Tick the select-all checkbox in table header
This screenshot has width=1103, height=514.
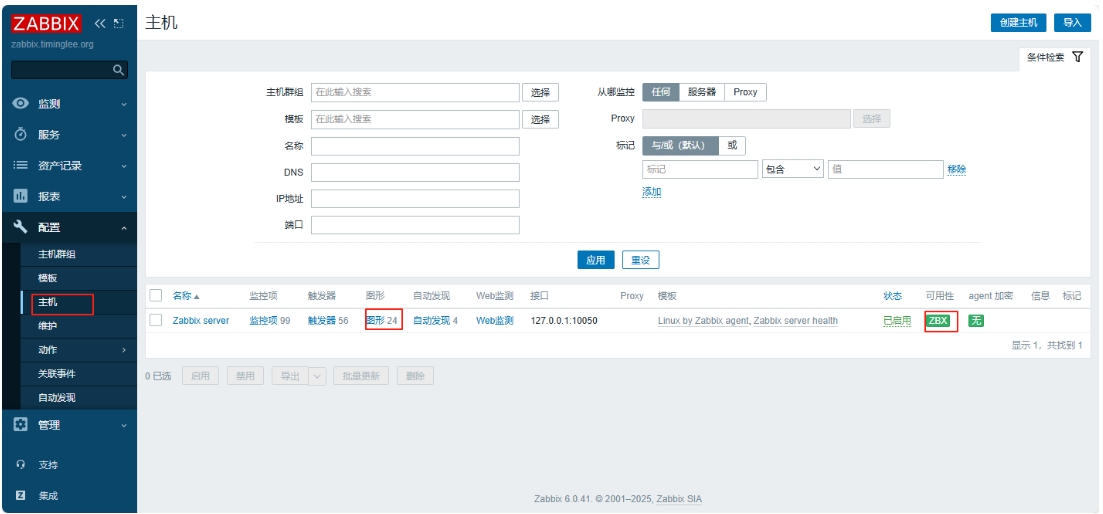tap(155, 296)
